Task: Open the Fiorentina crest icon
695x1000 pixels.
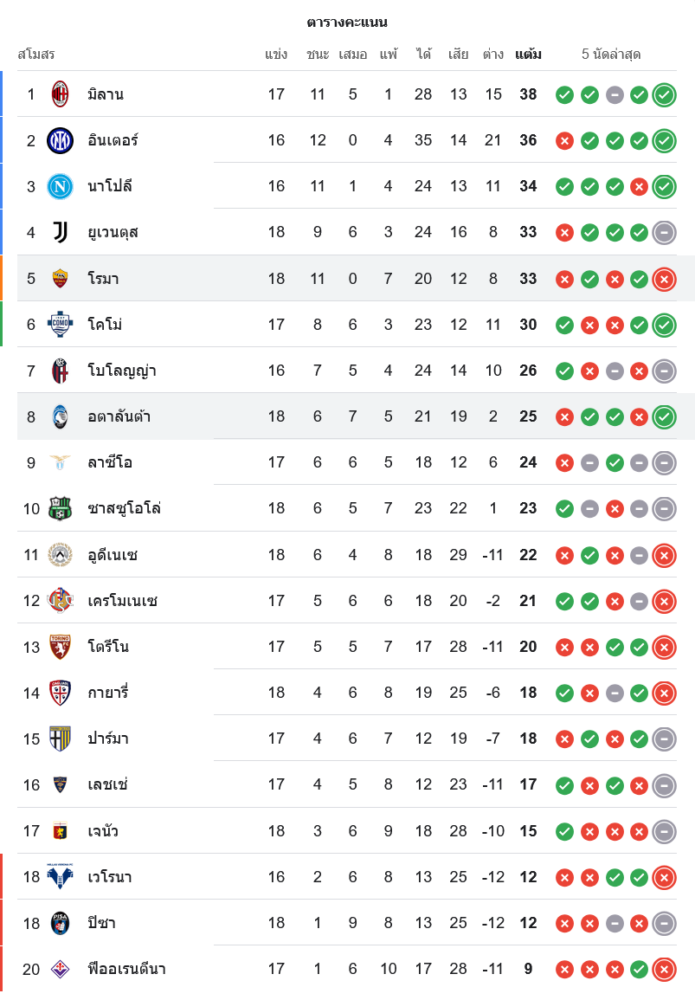Action: pyautogui.click(x=60, y=968)
